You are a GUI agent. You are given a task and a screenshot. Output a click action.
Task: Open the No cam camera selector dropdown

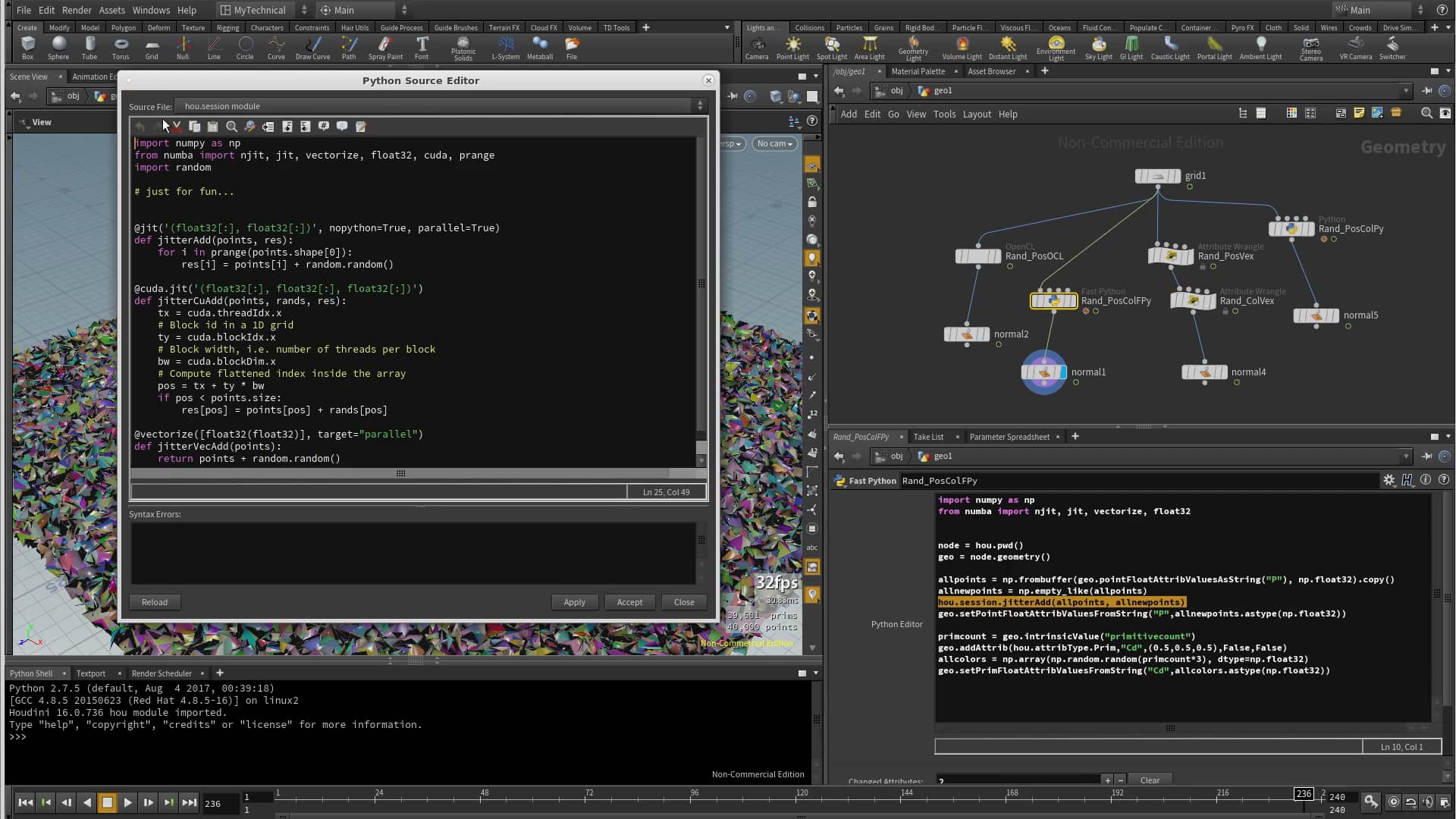point(773,143)
